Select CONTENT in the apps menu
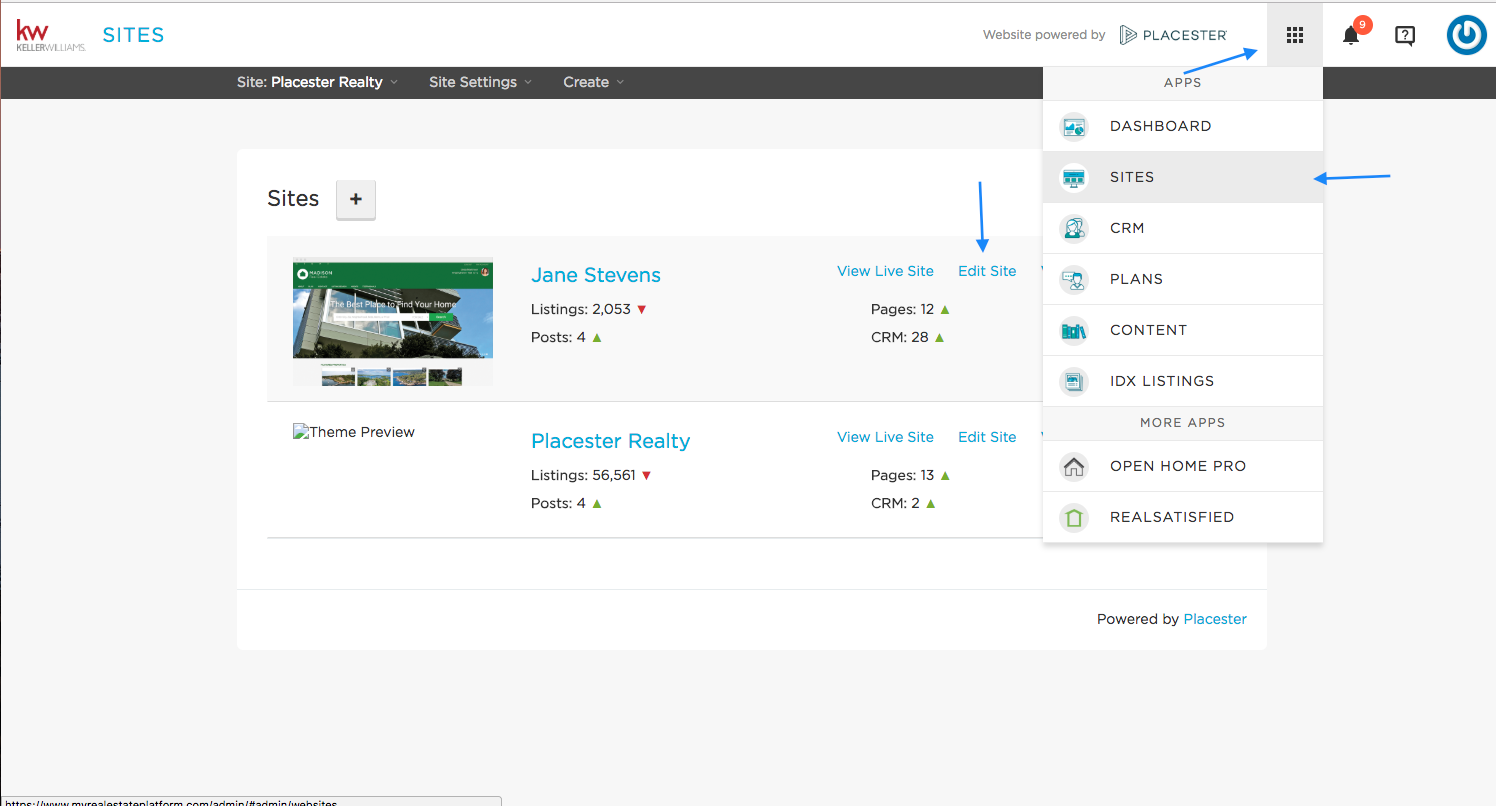 [1183, 330]
